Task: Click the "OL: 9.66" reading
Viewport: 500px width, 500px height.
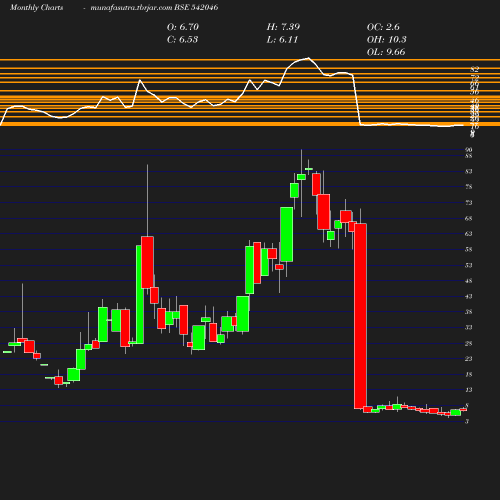Action: click(x=386, y=52)
